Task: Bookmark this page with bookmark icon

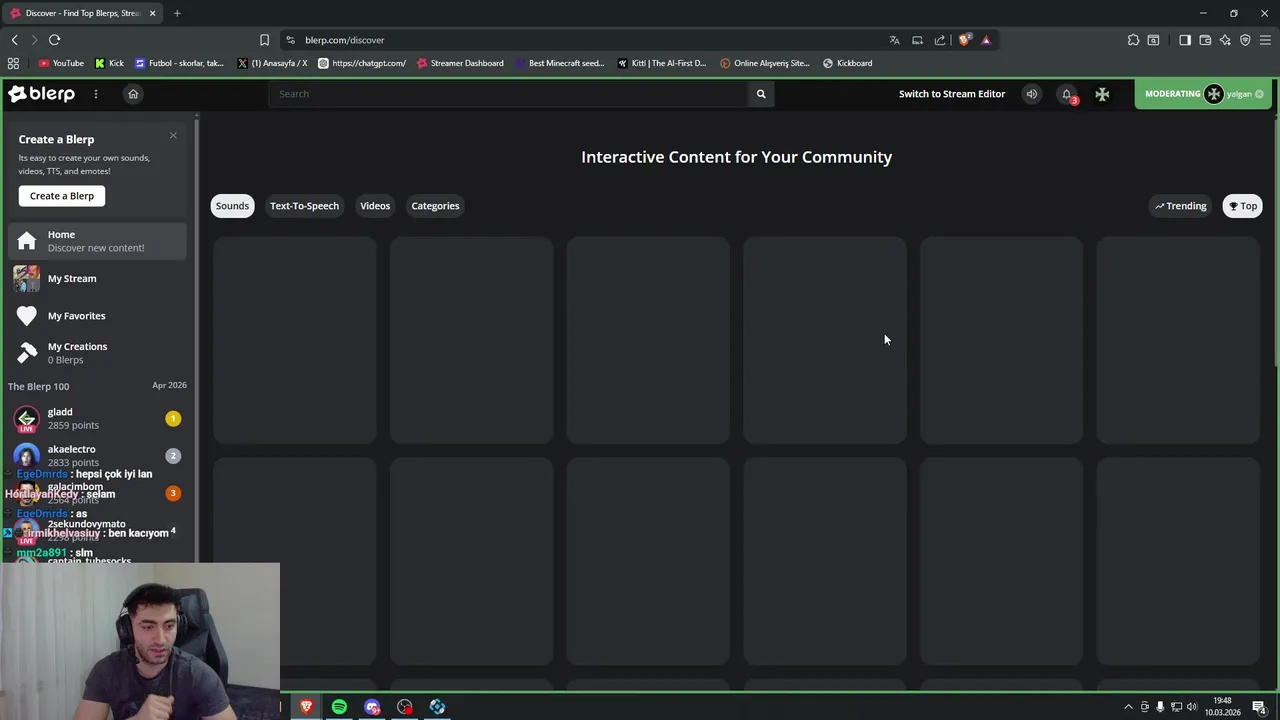Action: coord(264,40)
